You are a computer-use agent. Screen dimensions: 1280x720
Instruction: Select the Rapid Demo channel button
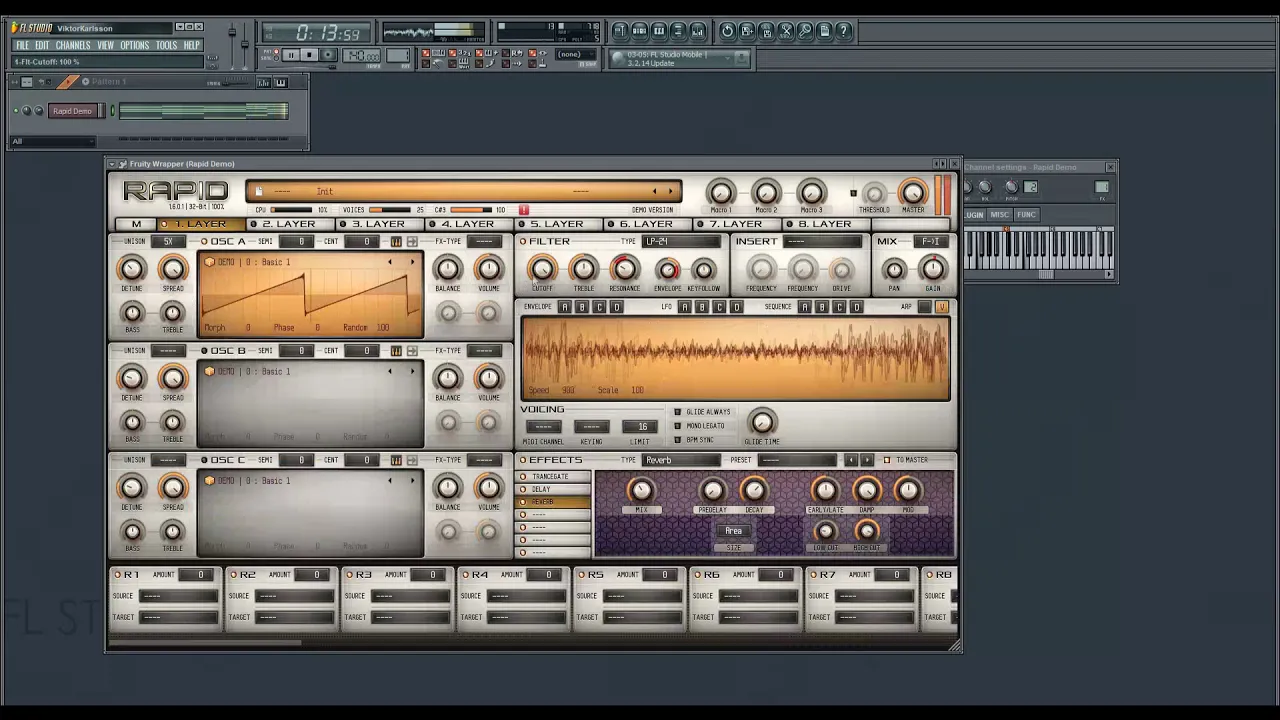click(x=72, y=111)
